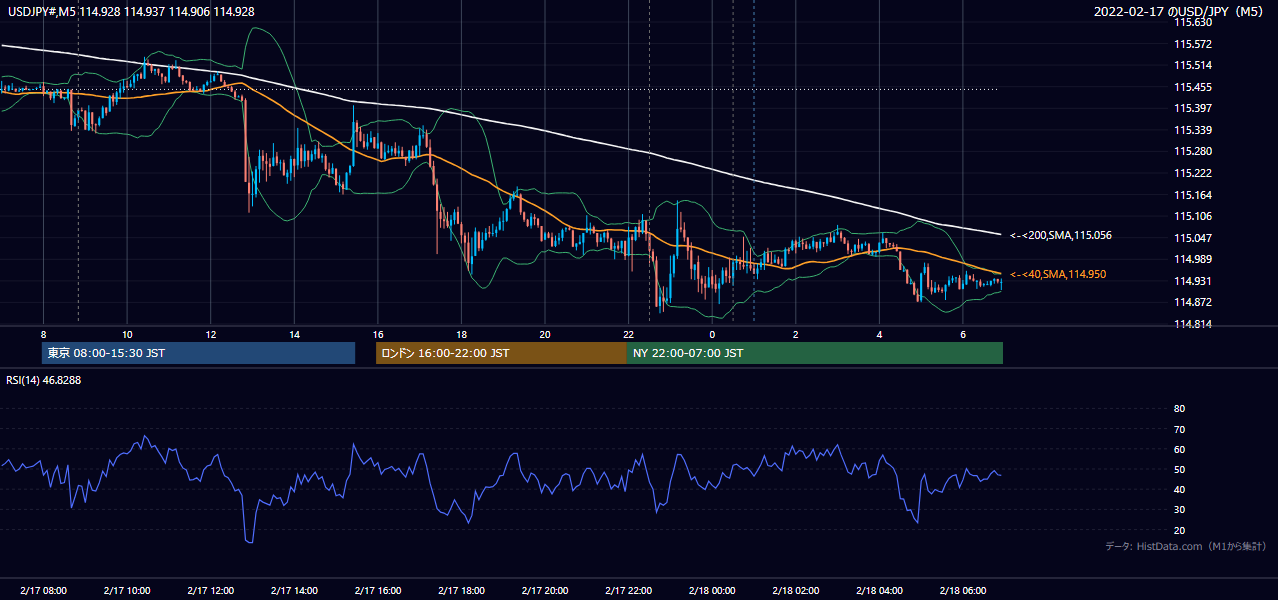Click the 2/18 02:00 date label
1278x600 pixels.
(x=796, y=591)
